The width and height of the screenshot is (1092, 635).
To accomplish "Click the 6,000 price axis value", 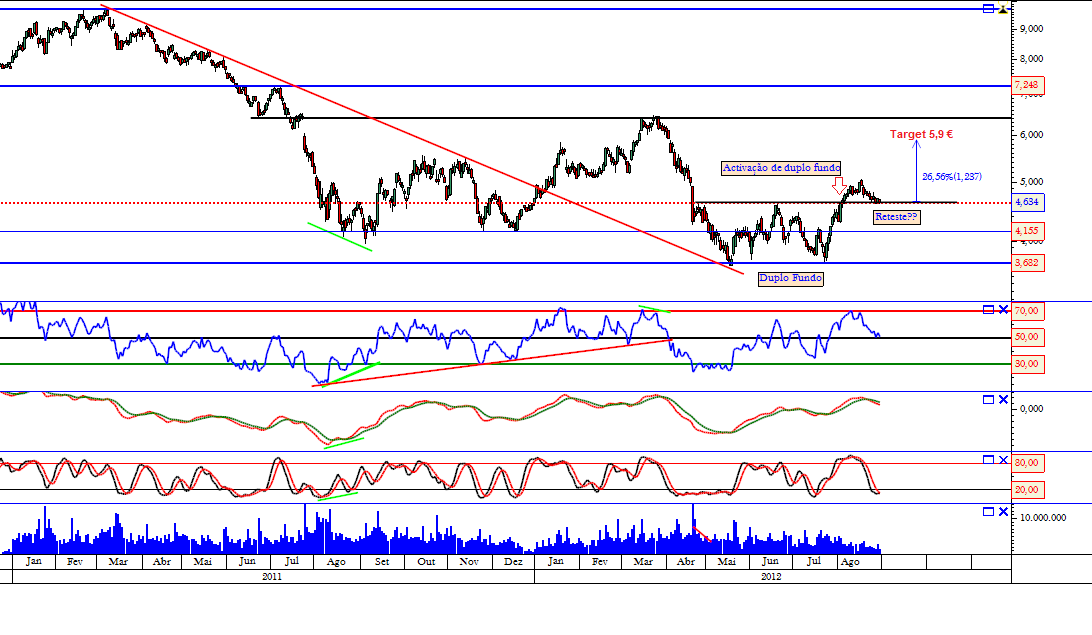I will tap(1031, 135).
